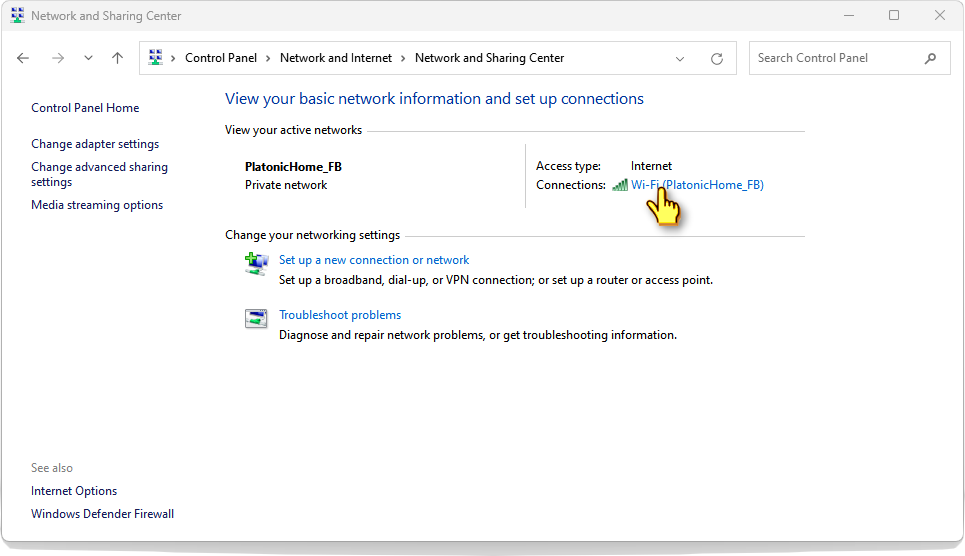Select Network and Internet breadcrumb

pos(335,58)
